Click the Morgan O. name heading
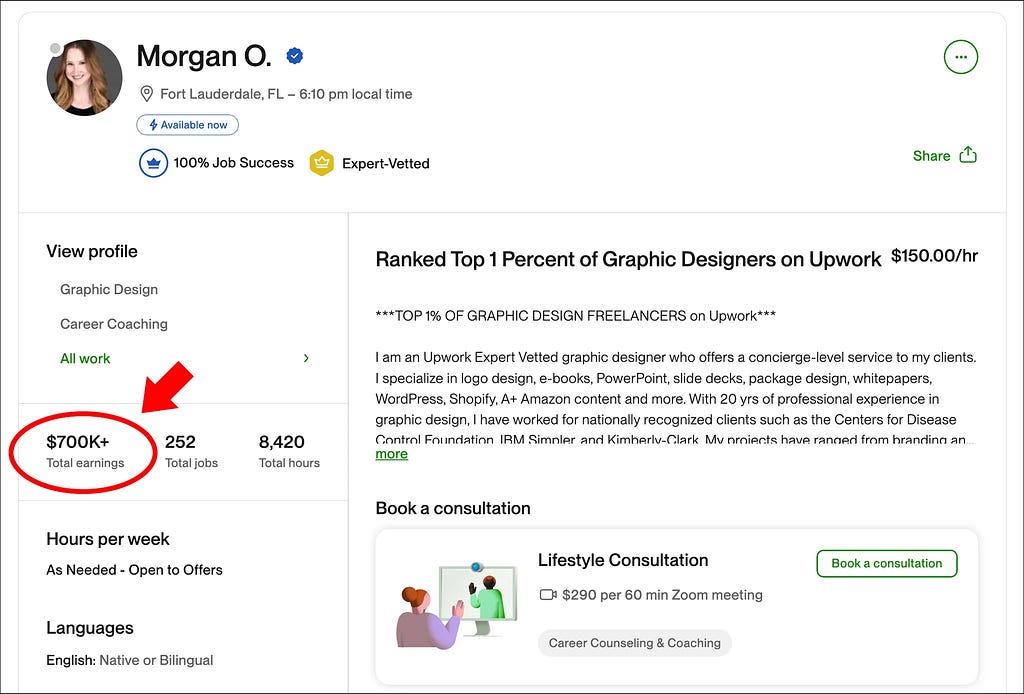 click(204, 57)
